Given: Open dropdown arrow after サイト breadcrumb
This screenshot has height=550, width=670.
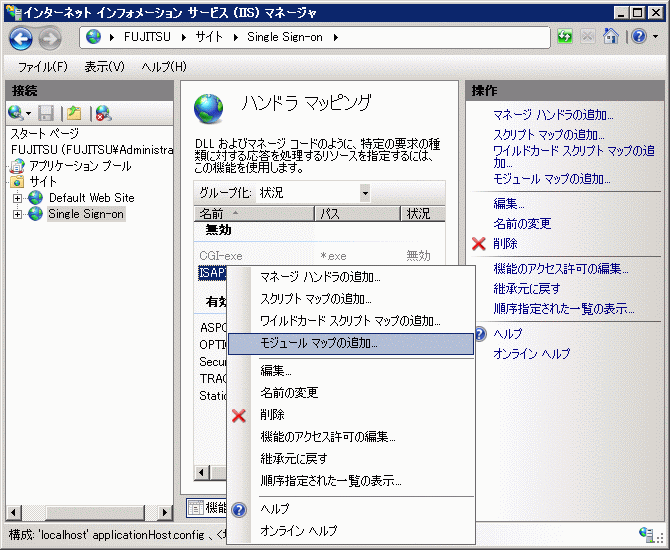Looking at the screenshot, I should (x=235, y=37).
